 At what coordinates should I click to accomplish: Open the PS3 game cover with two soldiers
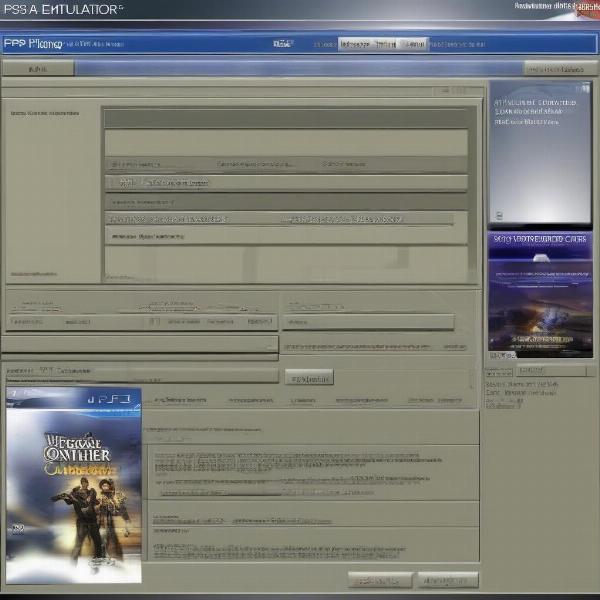pyautogui.click(x=73, y=485)
